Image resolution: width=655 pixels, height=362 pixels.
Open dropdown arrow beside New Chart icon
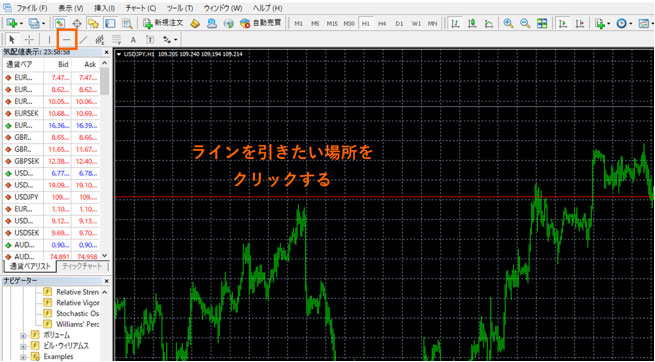pos(21,23)
